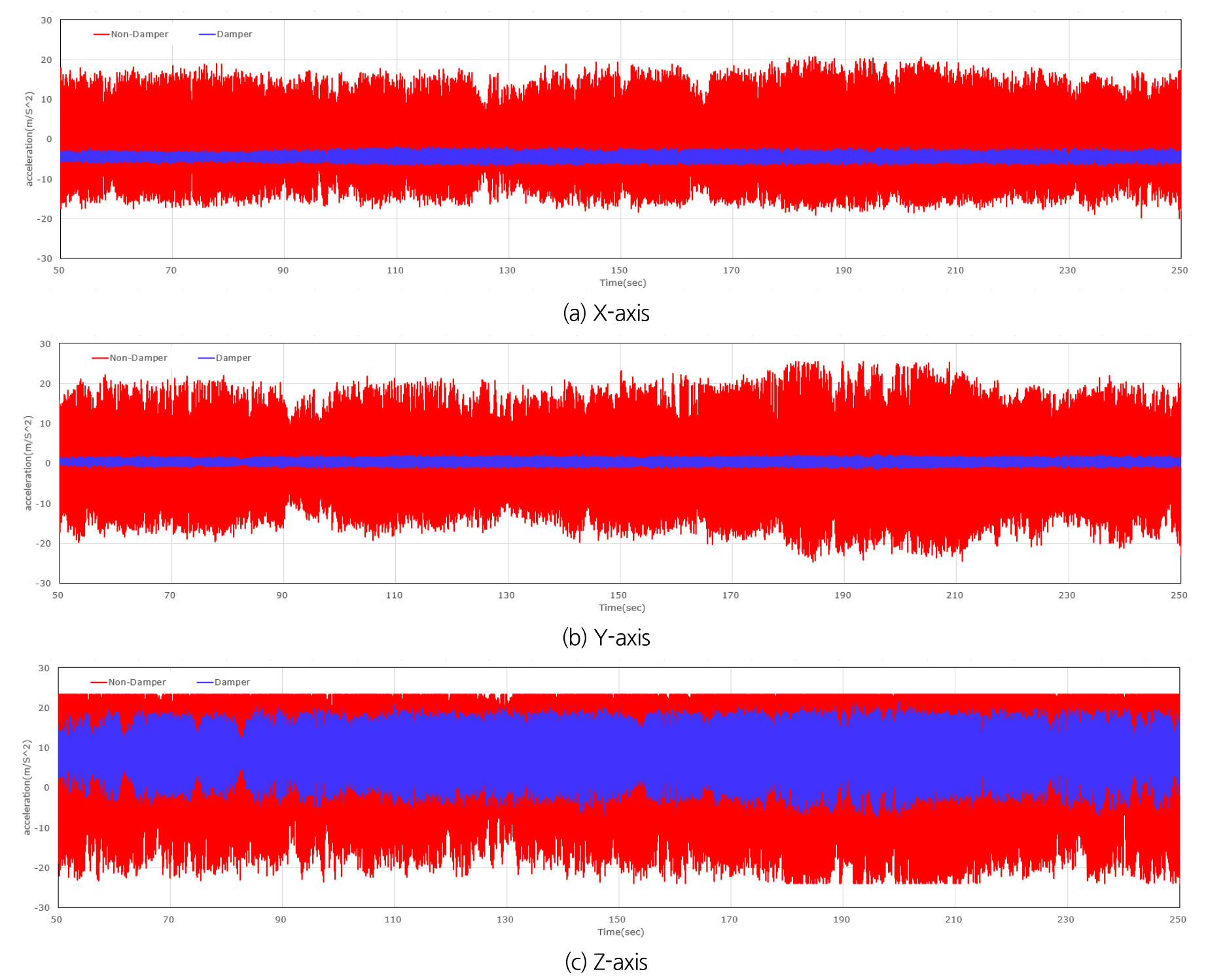The height and width of the screenshot is (980, 1206).
Task: Click the Damper legend entry in the X-axis chart
Action: (234, 34)
